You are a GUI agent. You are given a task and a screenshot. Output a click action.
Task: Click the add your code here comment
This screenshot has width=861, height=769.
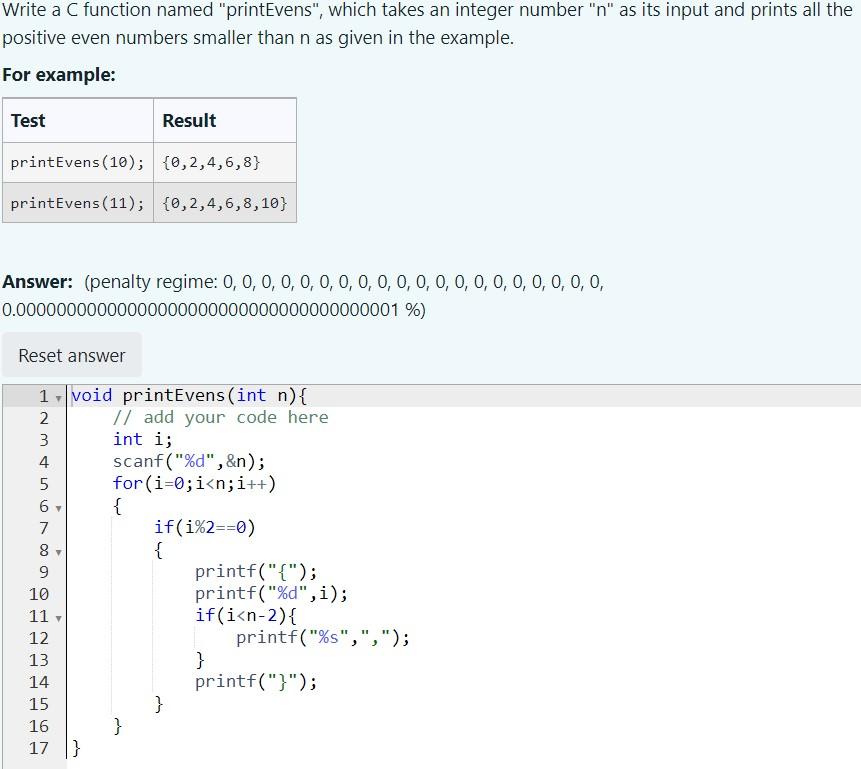(221, 418)
